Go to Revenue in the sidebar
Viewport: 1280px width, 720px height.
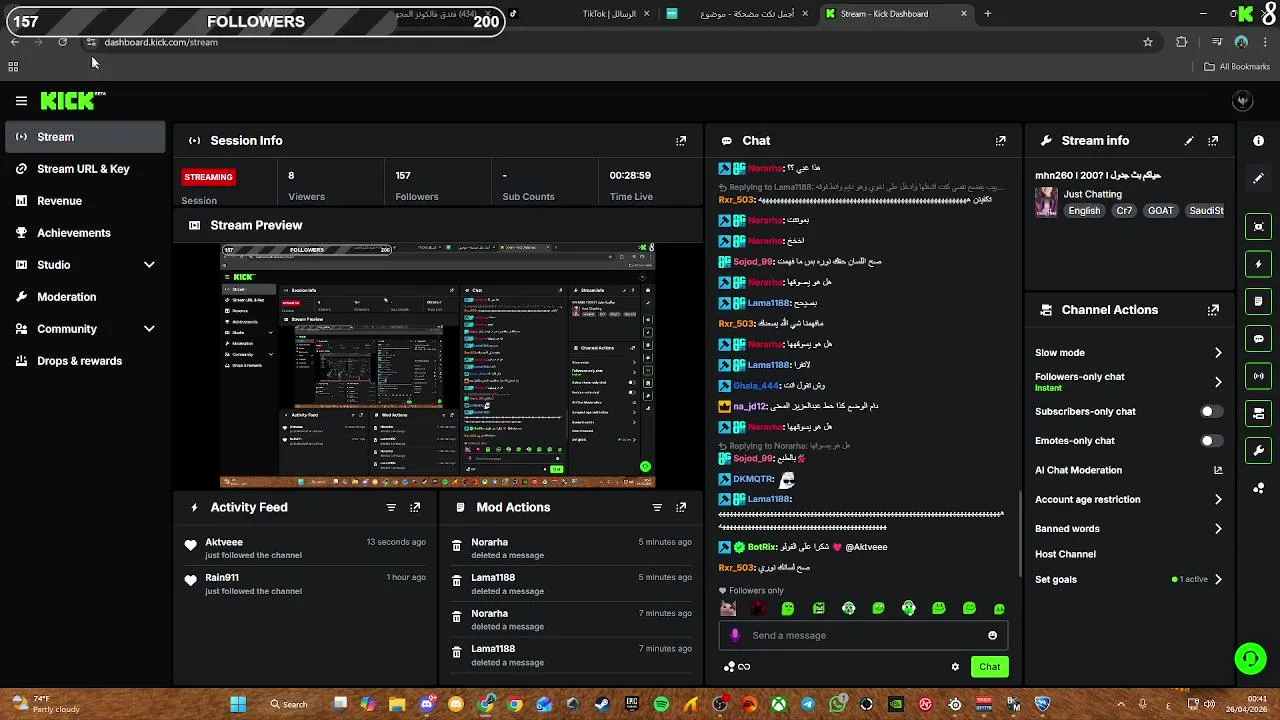pyautogui.click(x=86, y=201)
